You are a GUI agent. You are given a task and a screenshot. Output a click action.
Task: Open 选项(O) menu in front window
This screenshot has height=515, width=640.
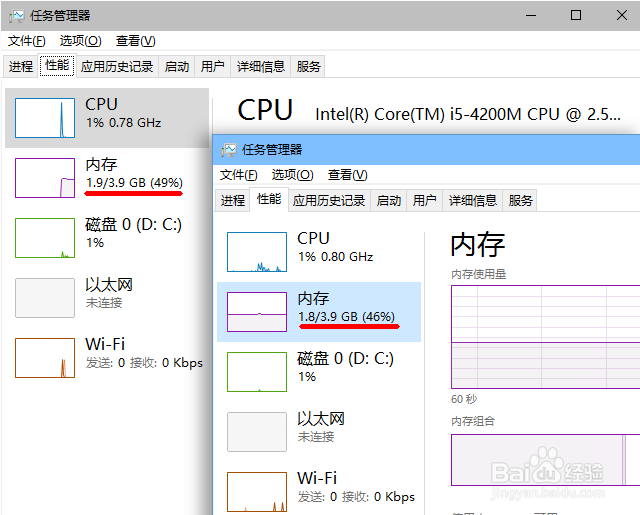292,175
